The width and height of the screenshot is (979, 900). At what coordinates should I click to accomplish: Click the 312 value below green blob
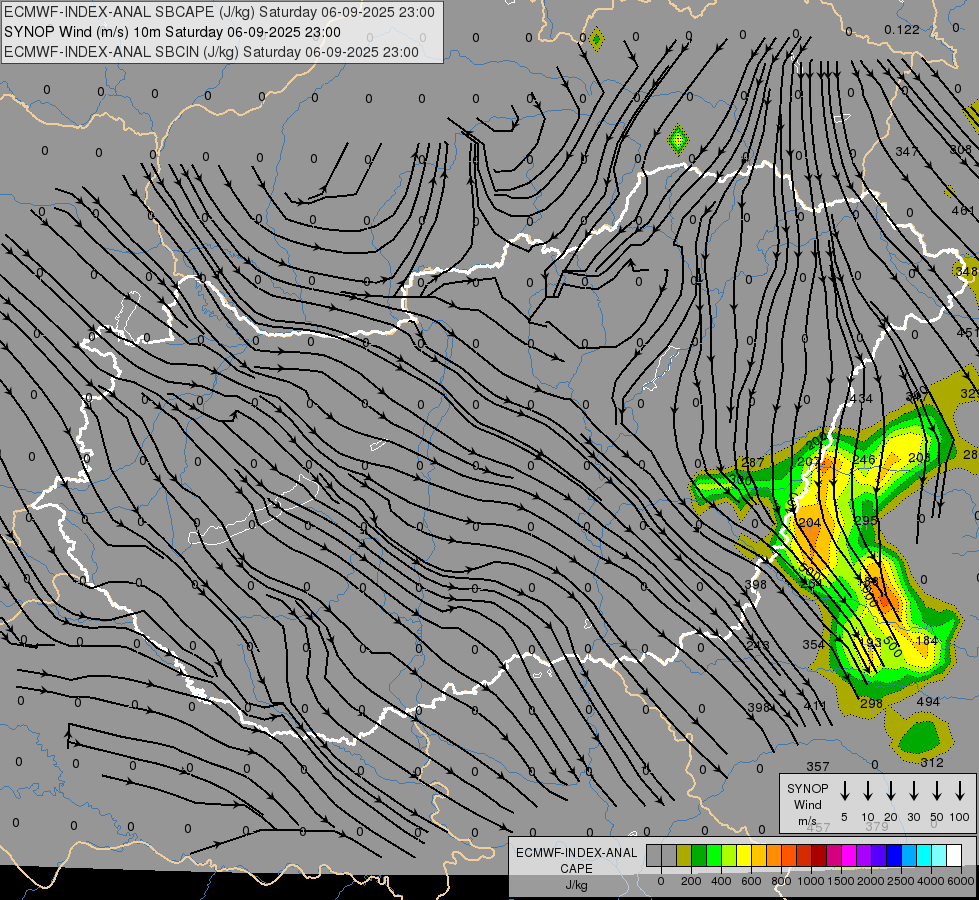click(932, 763)
